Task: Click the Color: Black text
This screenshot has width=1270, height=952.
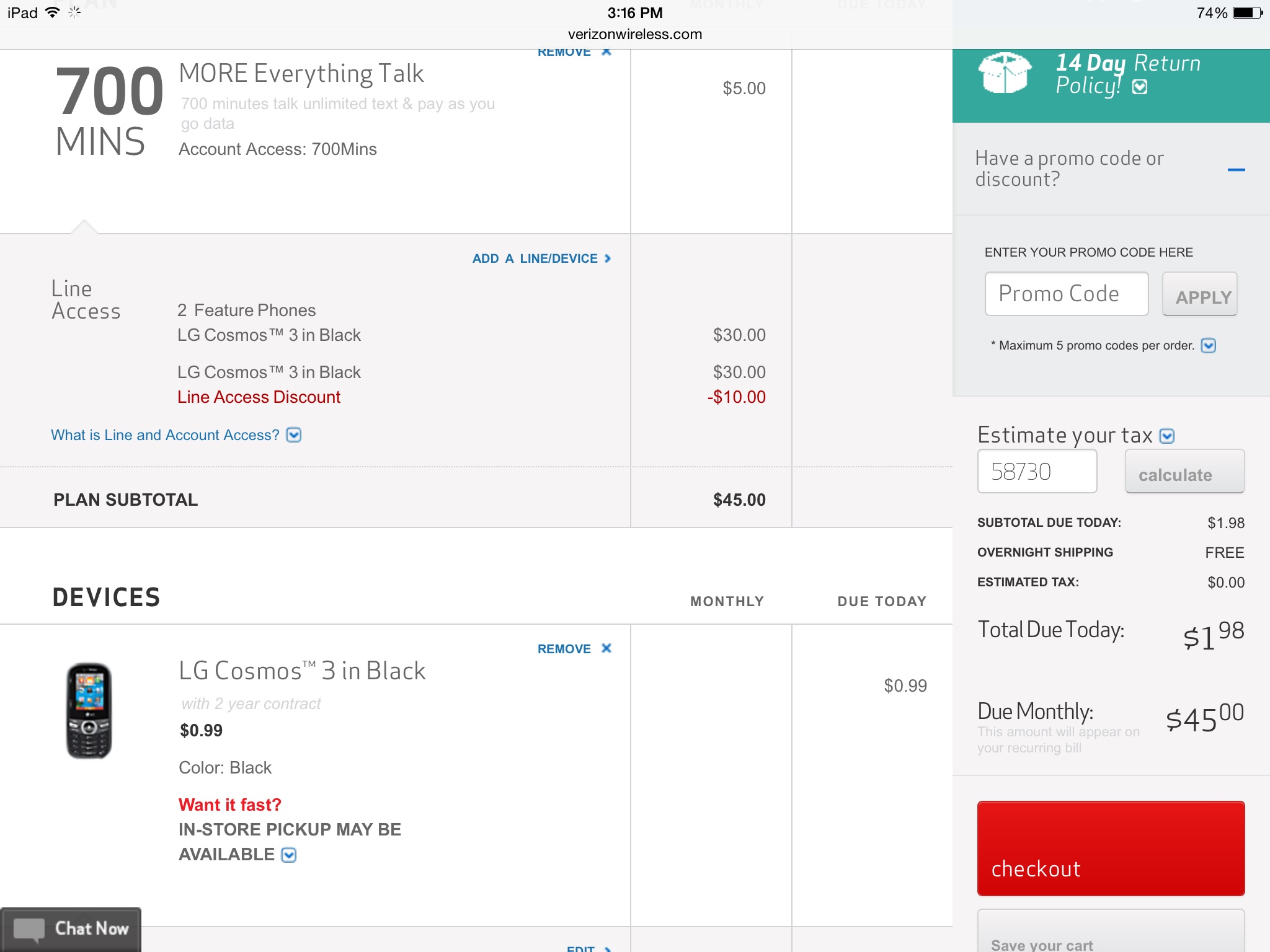Action: (225, 768)
